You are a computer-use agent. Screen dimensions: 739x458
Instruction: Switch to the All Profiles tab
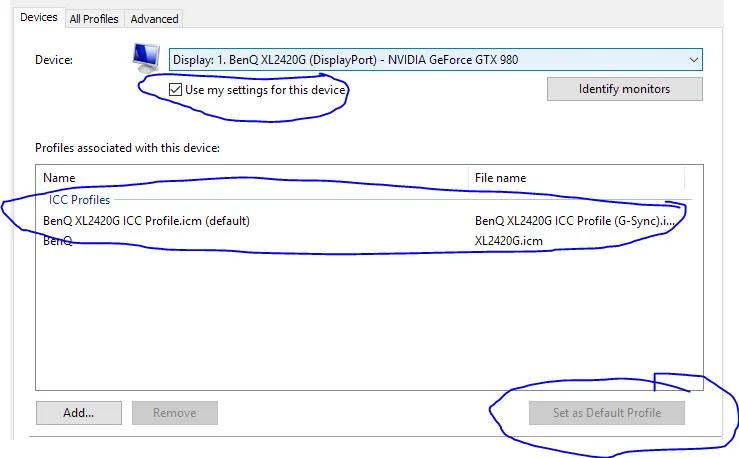pos(94,18)
